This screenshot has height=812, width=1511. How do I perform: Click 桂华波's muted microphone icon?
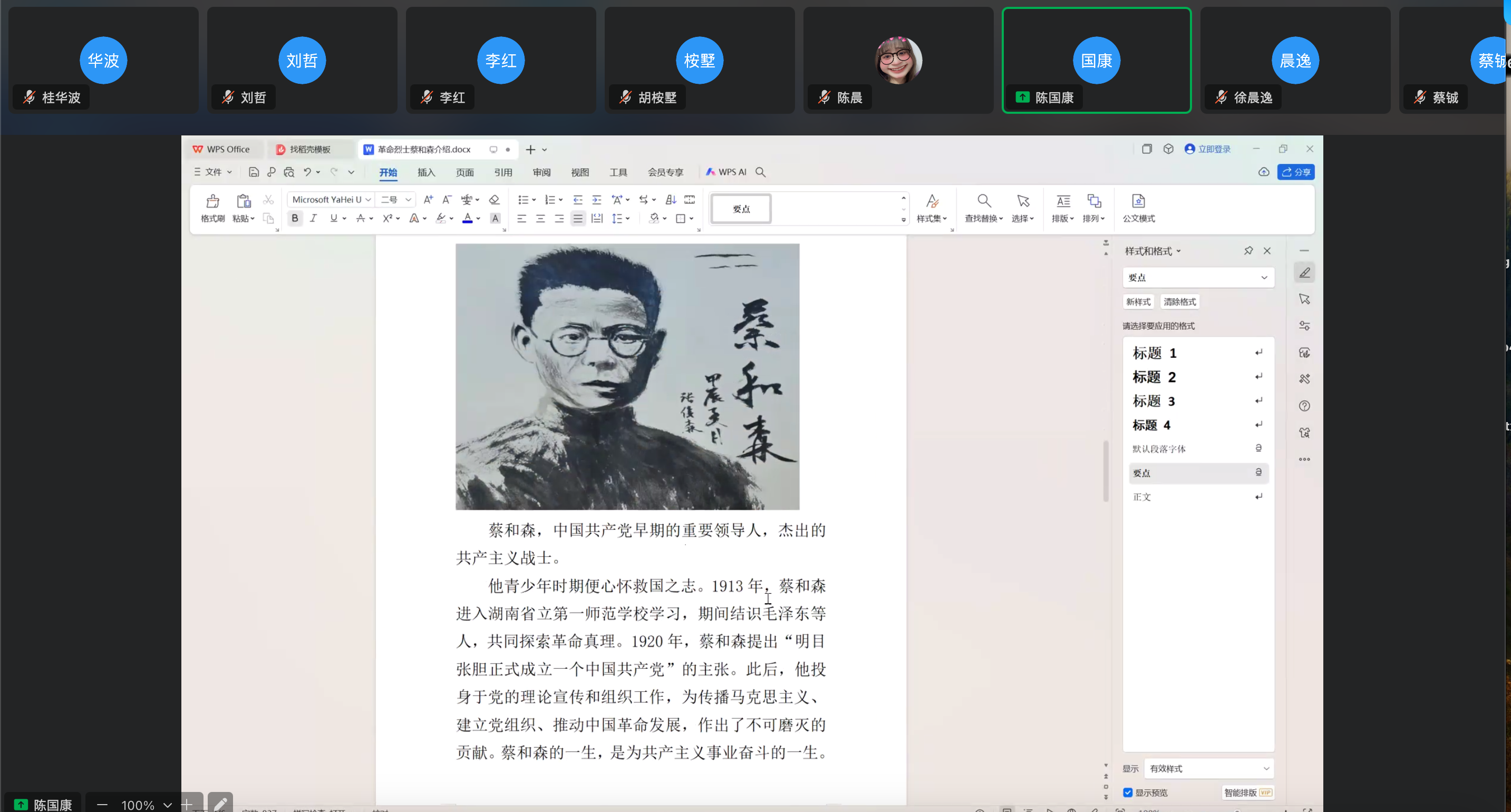click(x=29, y=97)
